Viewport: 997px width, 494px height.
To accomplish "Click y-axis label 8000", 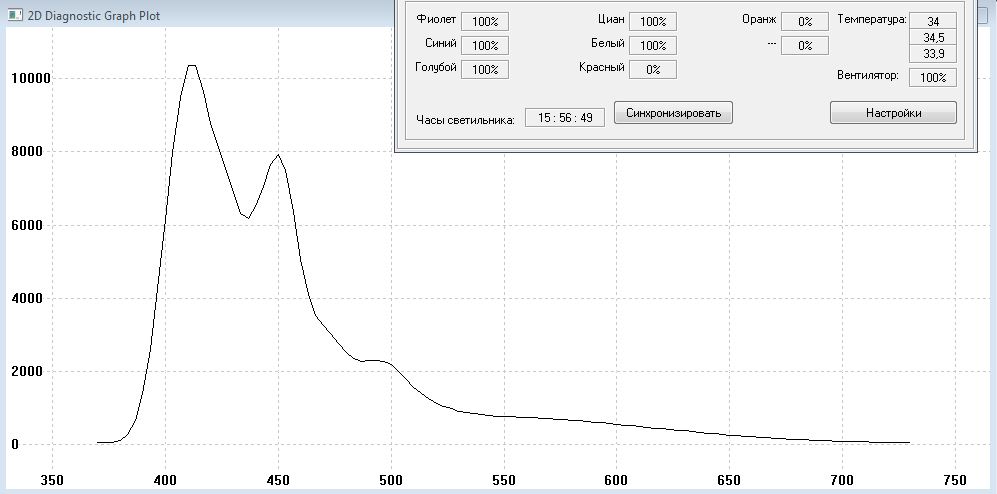I will [29, 151].
